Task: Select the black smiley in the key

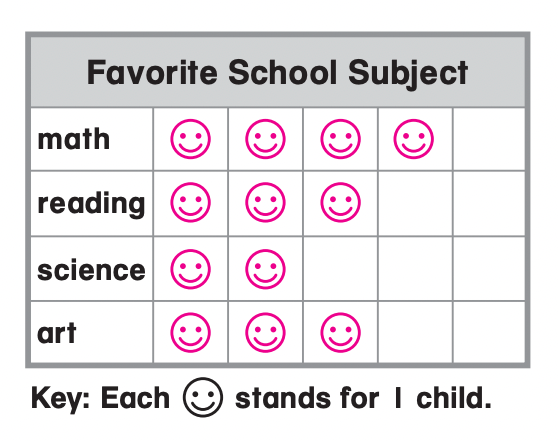Action: pos(203,397)
